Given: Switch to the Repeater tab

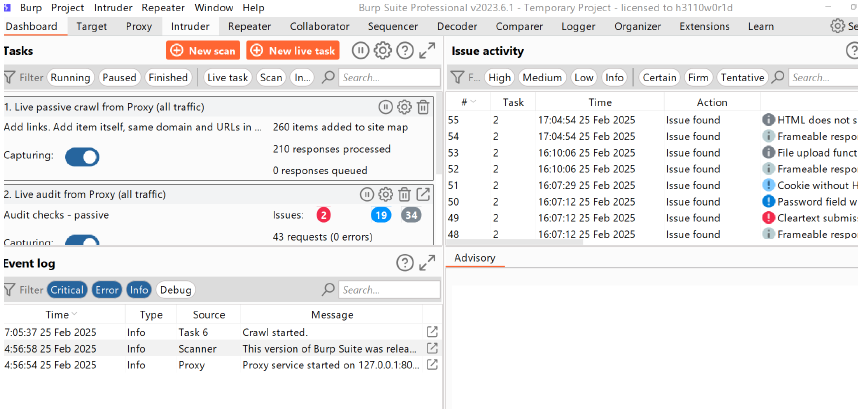Looking at the screenshot, I should coord(250,26).
